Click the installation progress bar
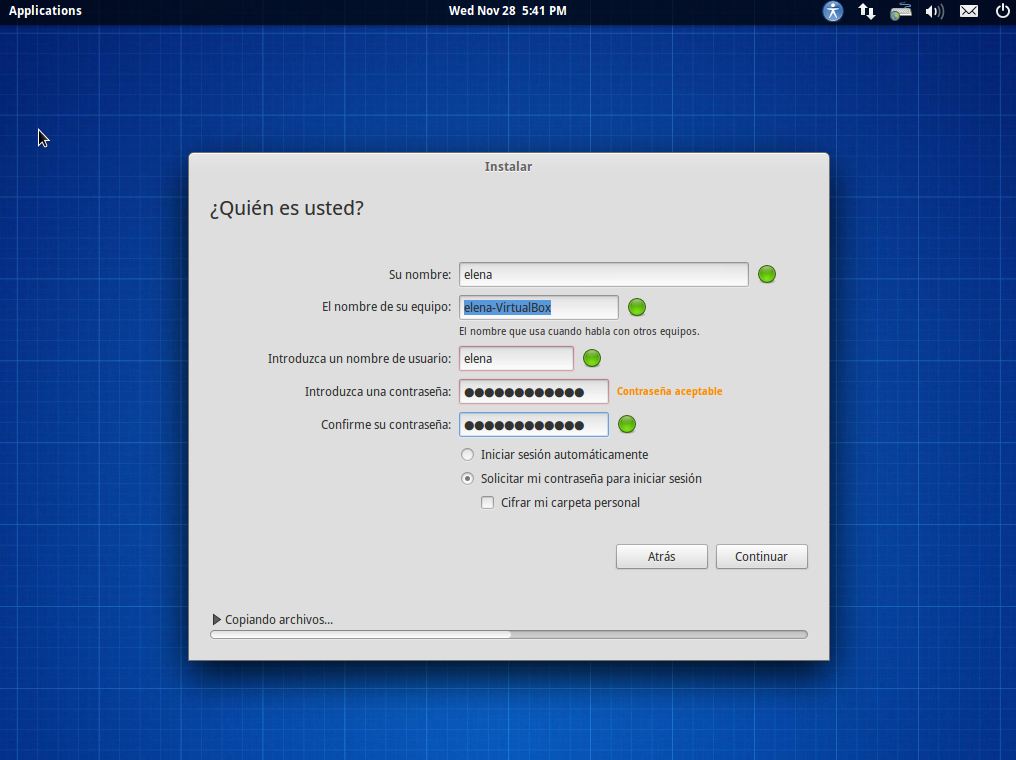Viewport: 1016px width, 760px height. pos(508,634)
